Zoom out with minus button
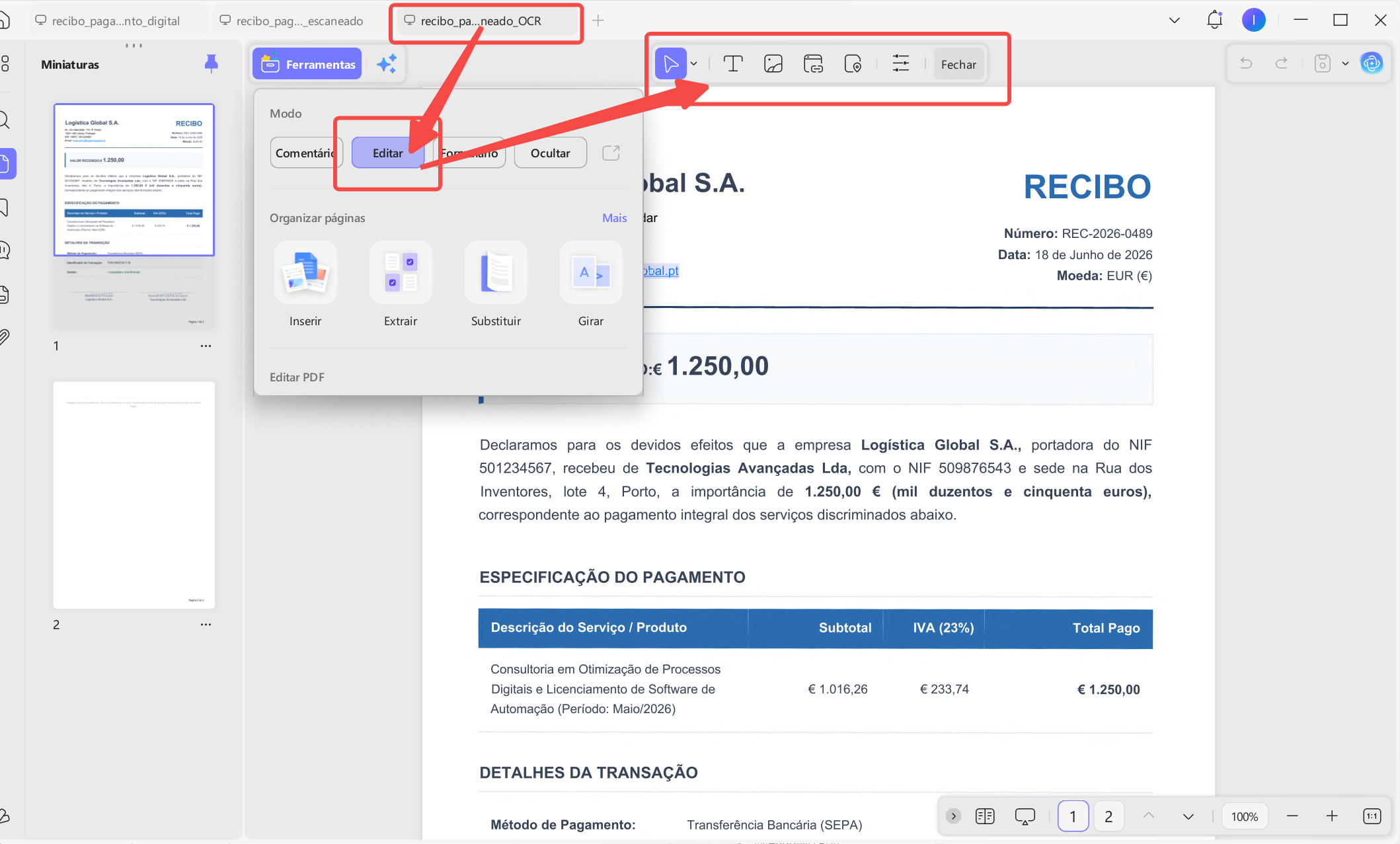The image size is (1400, 844). (1292, 816)
